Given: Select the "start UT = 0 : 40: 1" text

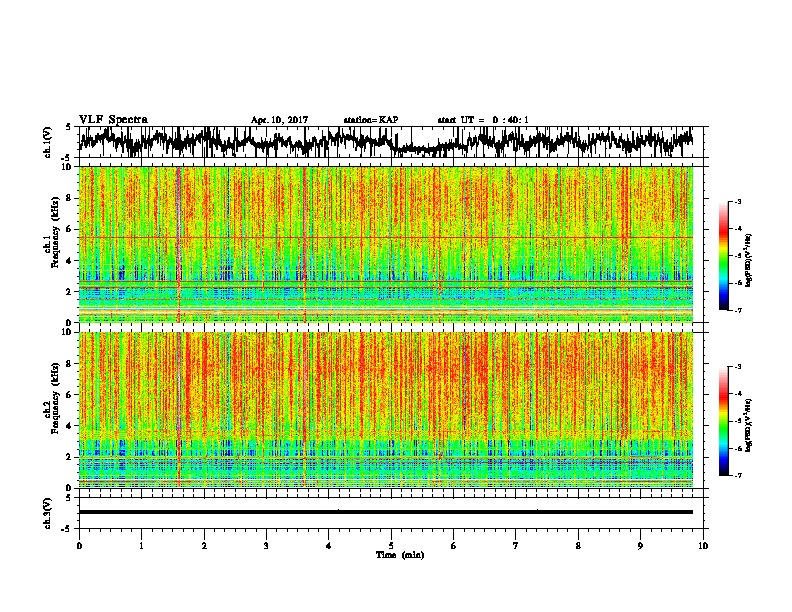Looking at the screenshot, I should tap(483, 120).
